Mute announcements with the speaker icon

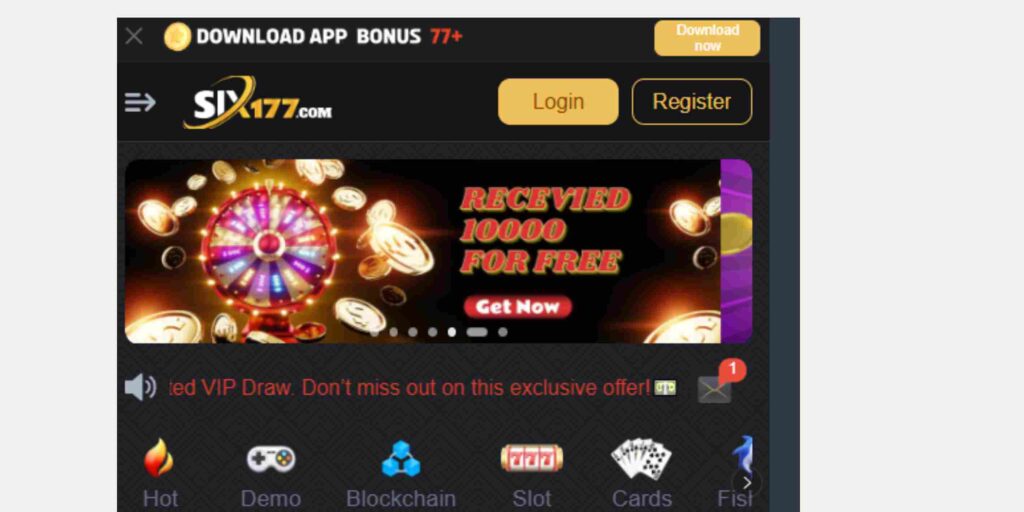pos(140,388)
